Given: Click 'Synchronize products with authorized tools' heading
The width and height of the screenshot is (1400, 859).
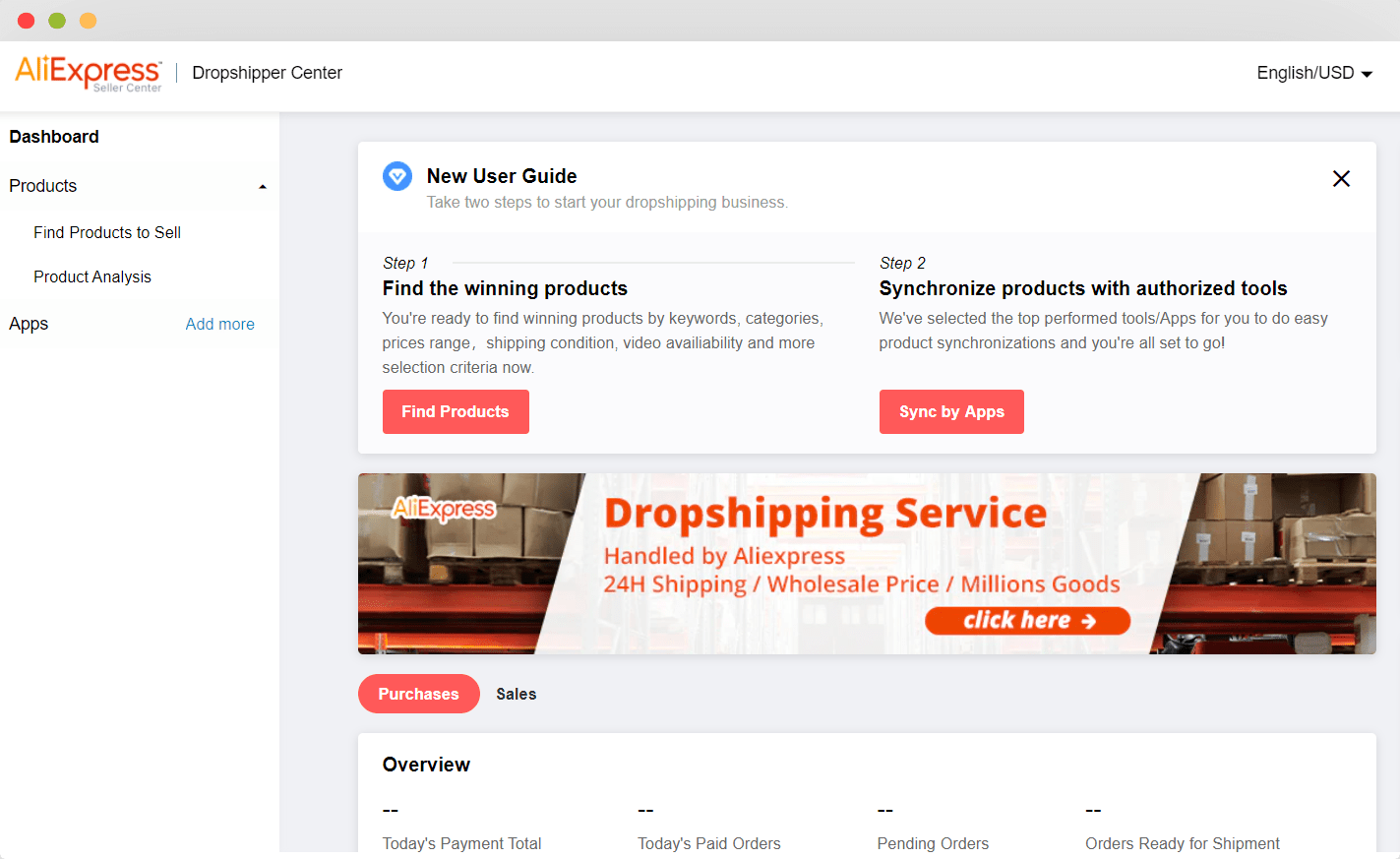Looking at the screenshot, I should [1083, 288].
